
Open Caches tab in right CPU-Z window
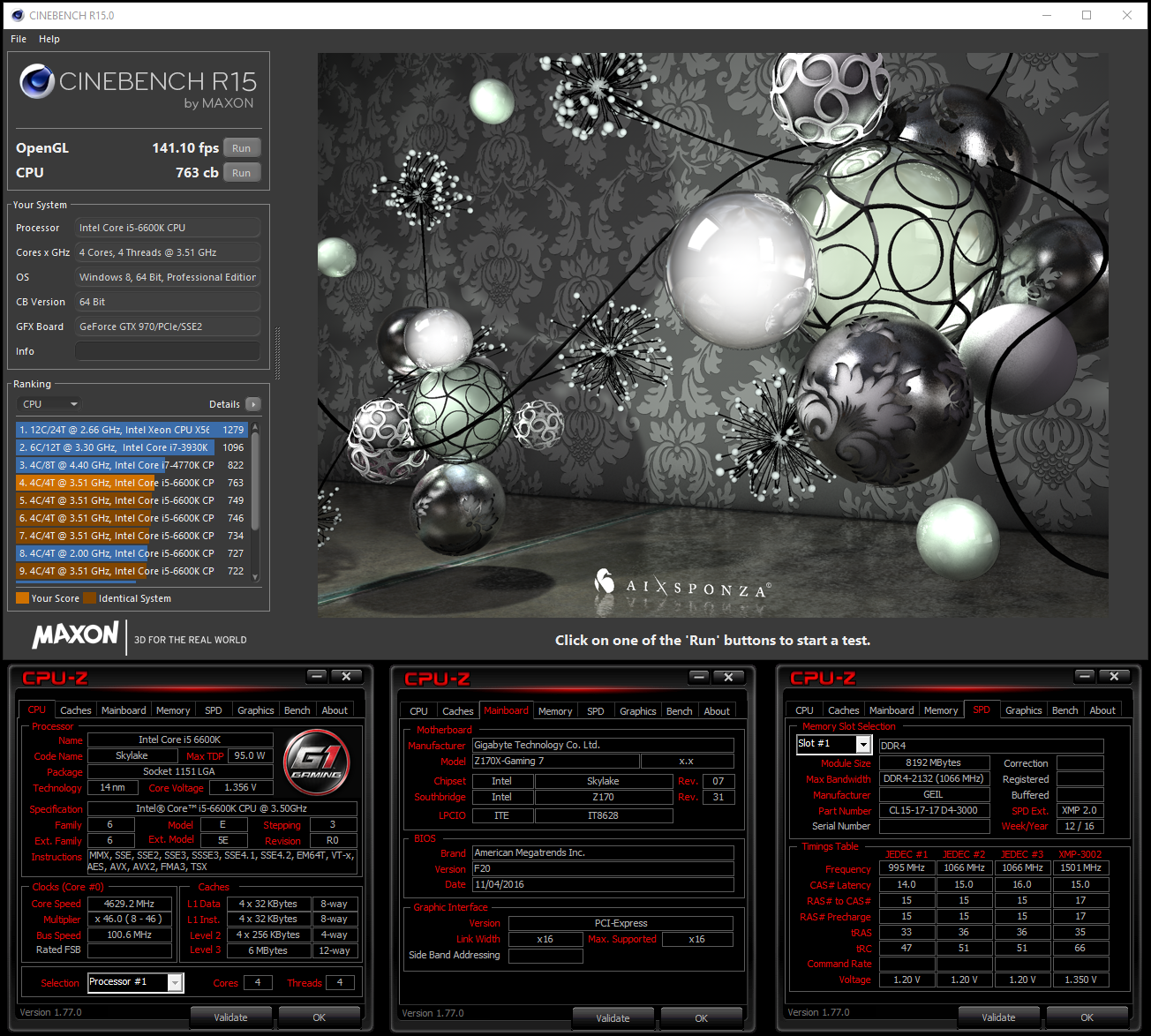point(844,710)
